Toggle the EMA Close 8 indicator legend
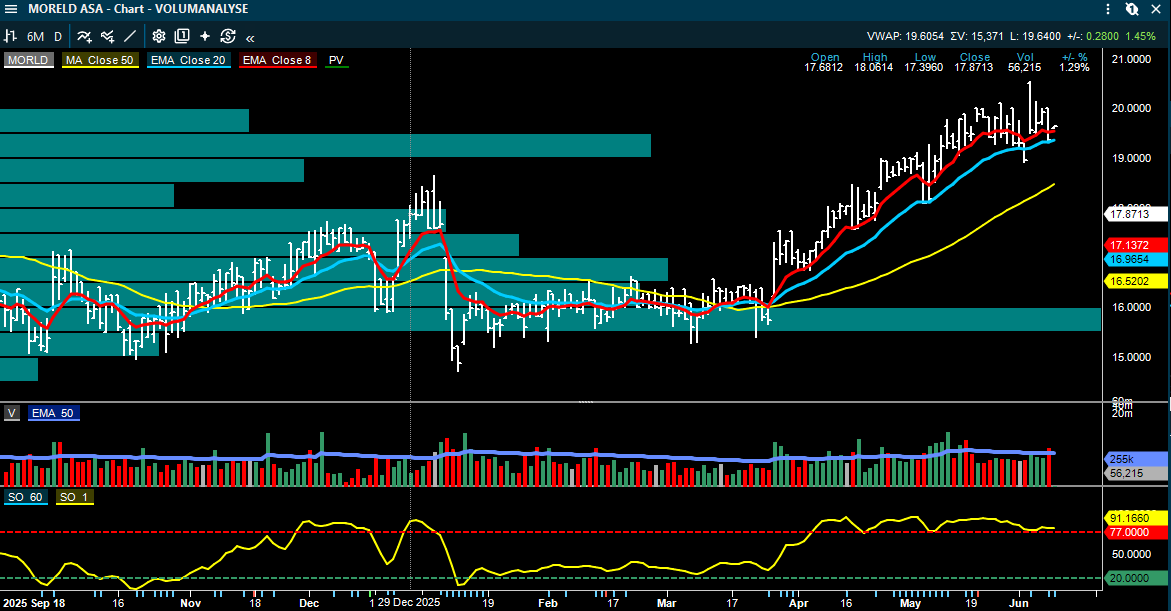1171x611 pixels. [277, 61]
